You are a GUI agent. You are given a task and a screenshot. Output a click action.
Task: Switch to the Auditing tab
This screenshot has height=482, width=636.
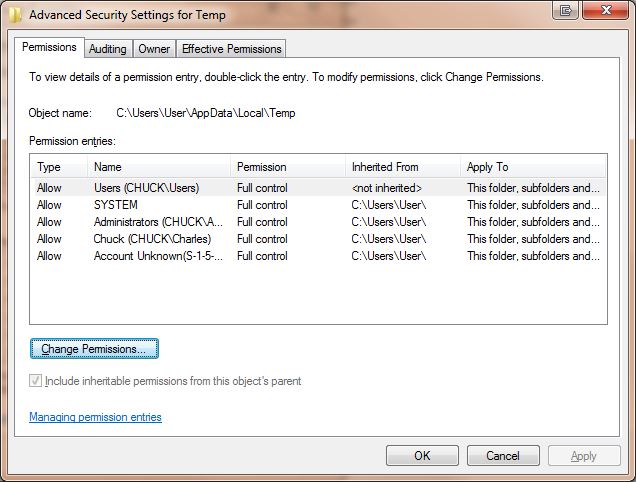107,49
